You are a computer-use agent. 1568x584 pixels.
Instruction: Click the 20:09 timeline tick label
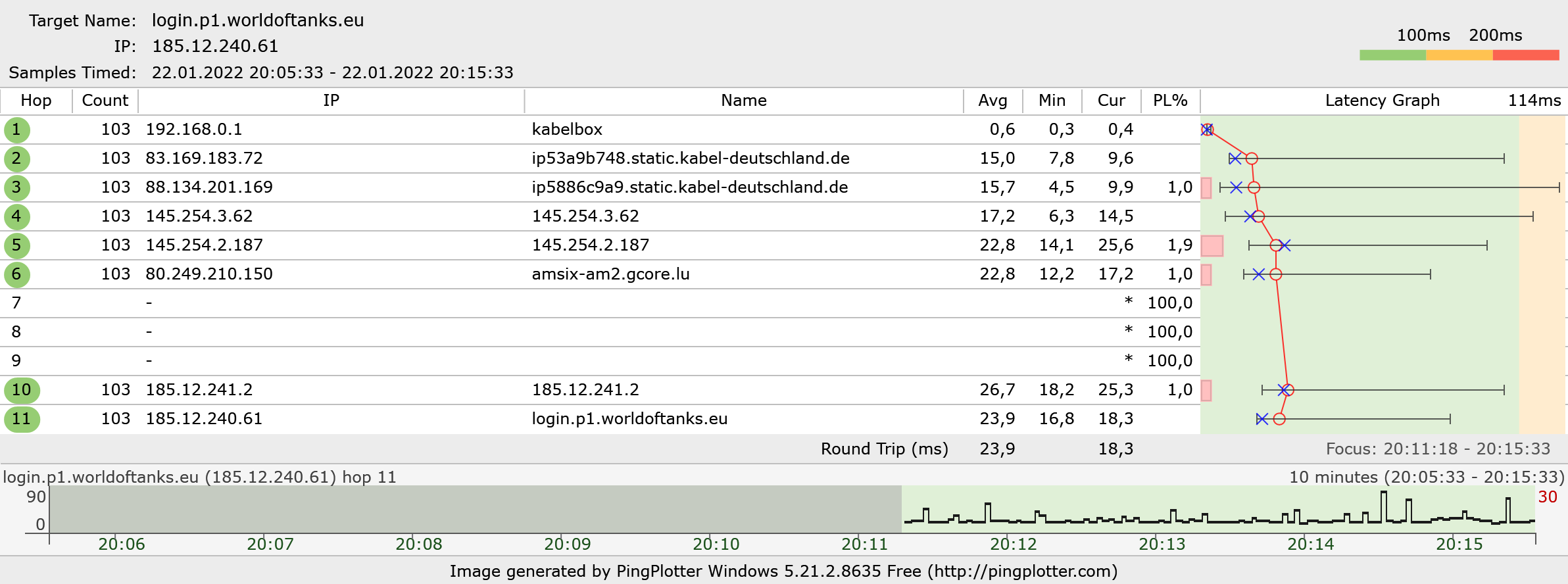point(568,544)
